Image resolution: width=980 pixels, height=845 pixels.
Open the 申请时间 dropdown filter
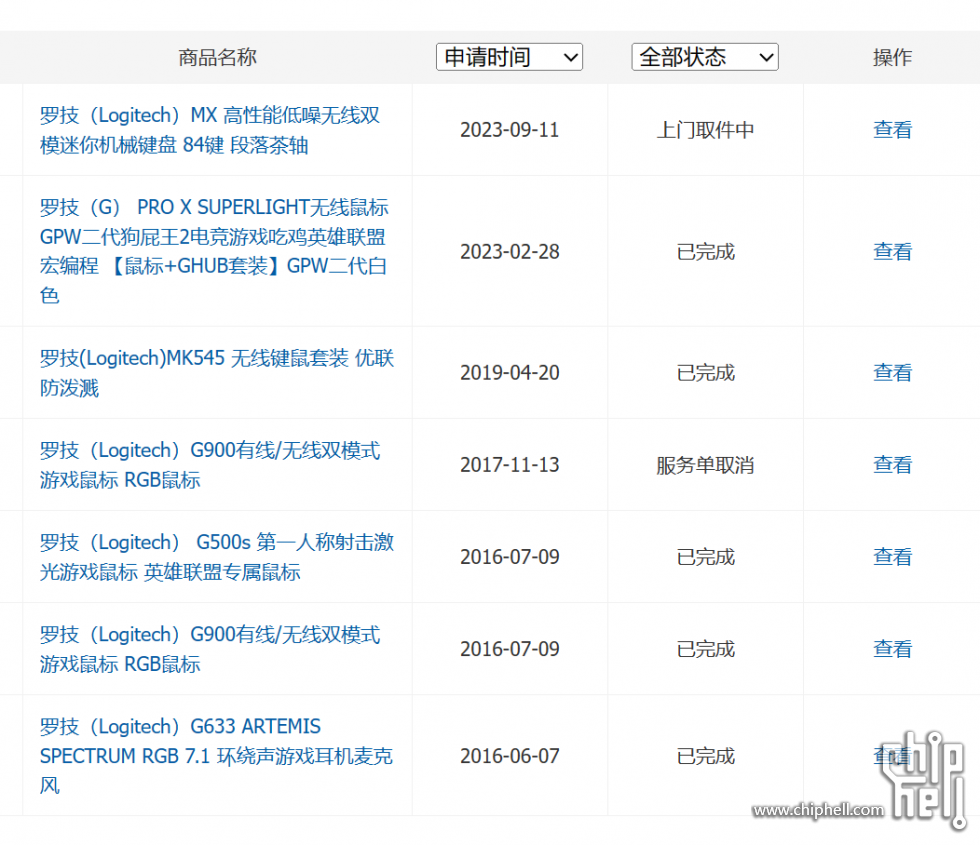tap(509, 57)
